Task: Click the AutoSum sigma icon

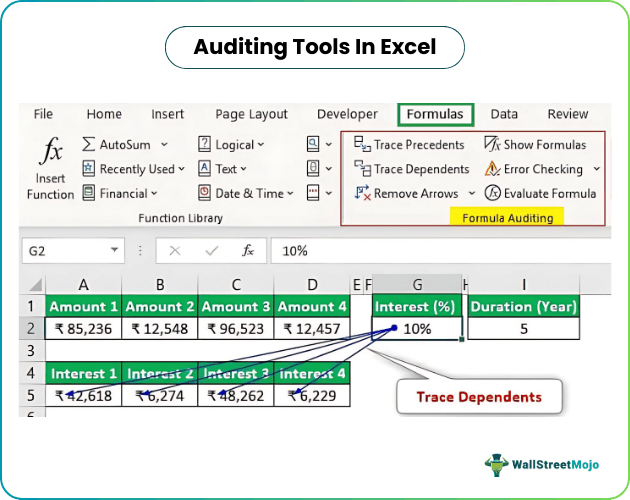Action: pos(88,144)
